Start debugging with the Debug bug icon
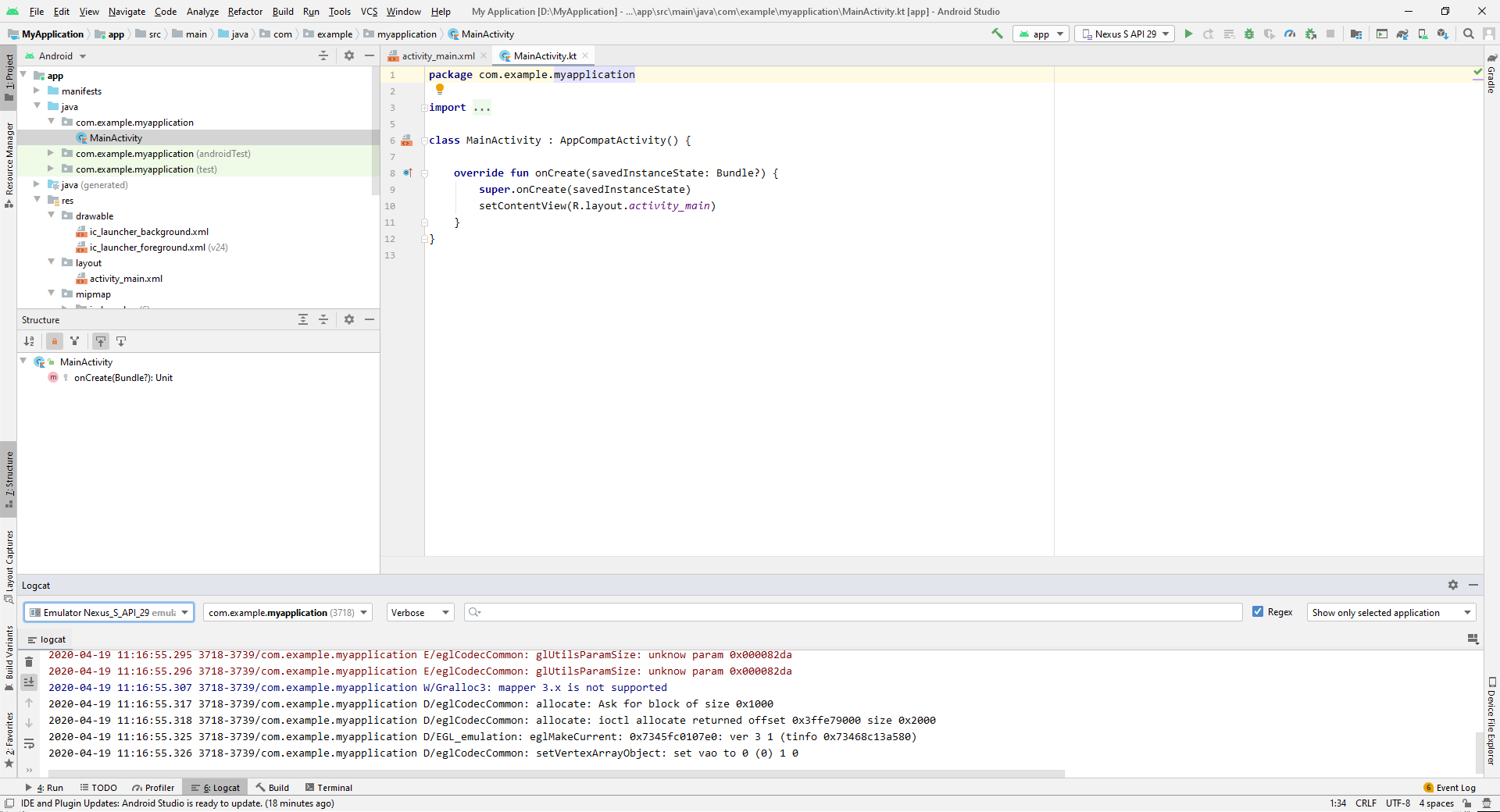1500x812 pixels. (1249, 34)
